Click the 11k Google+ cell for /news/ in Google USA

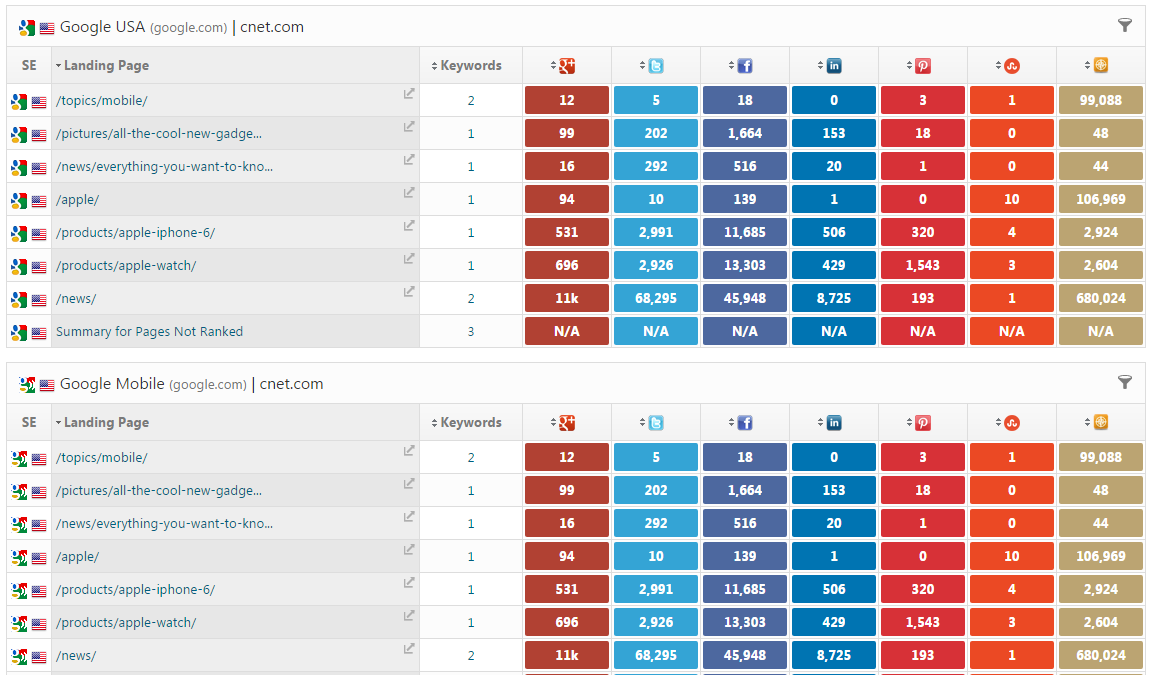pyautogui.click(x=566, y=299)
